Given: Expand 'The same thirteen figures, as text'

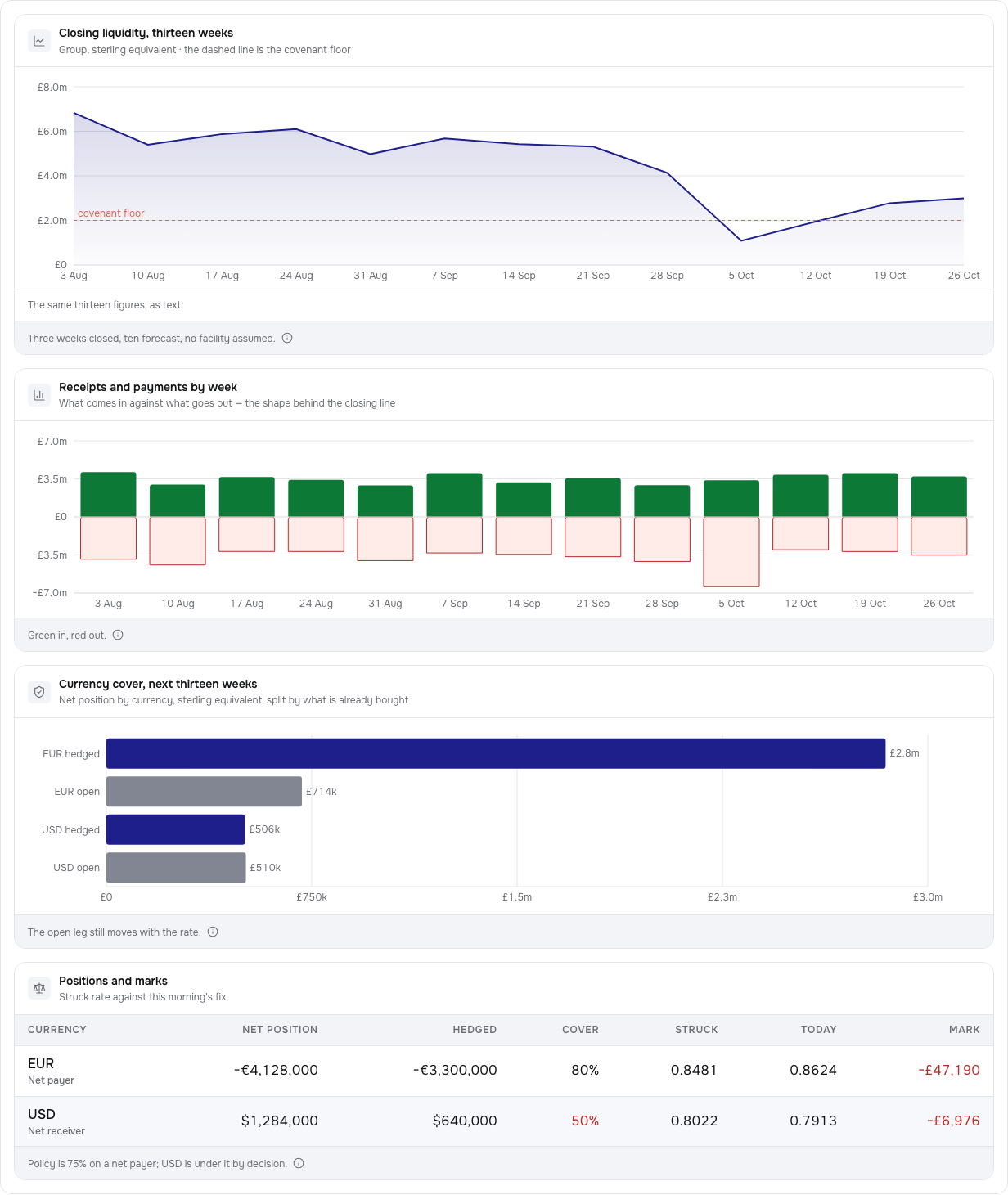Looking at the screenshot, I should [104, 305].
